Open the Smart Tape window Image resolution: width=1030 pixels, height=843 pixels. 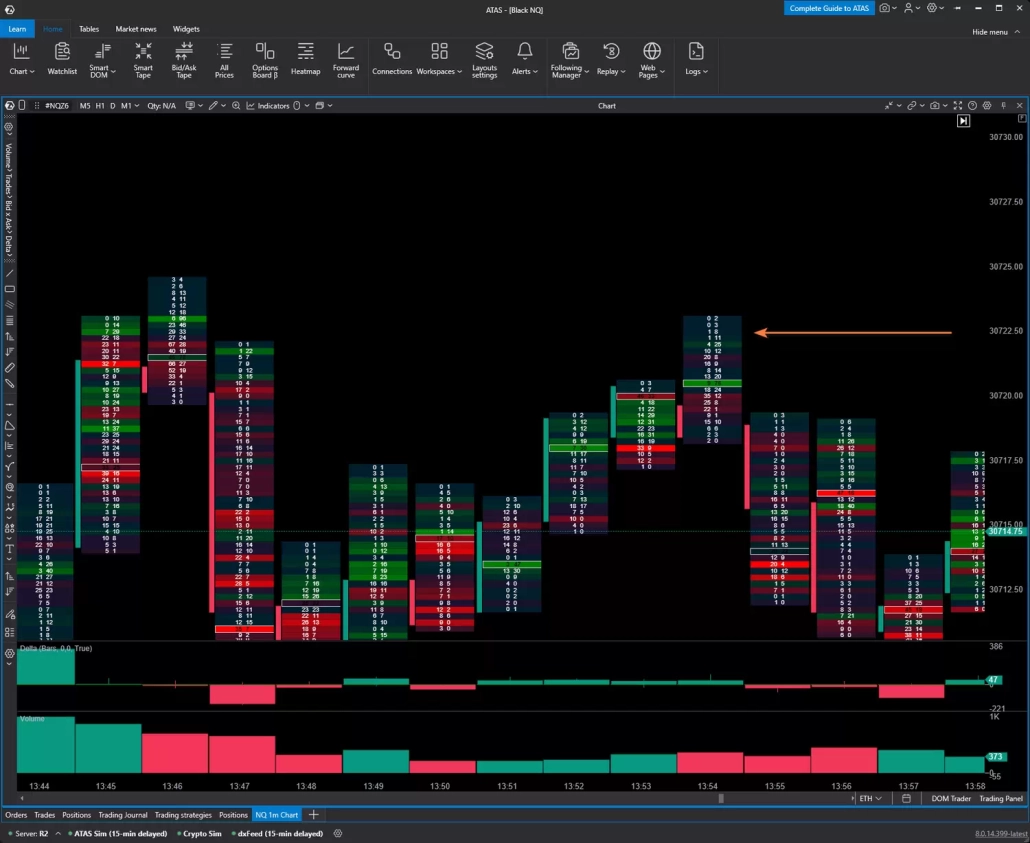coord(143,60)
